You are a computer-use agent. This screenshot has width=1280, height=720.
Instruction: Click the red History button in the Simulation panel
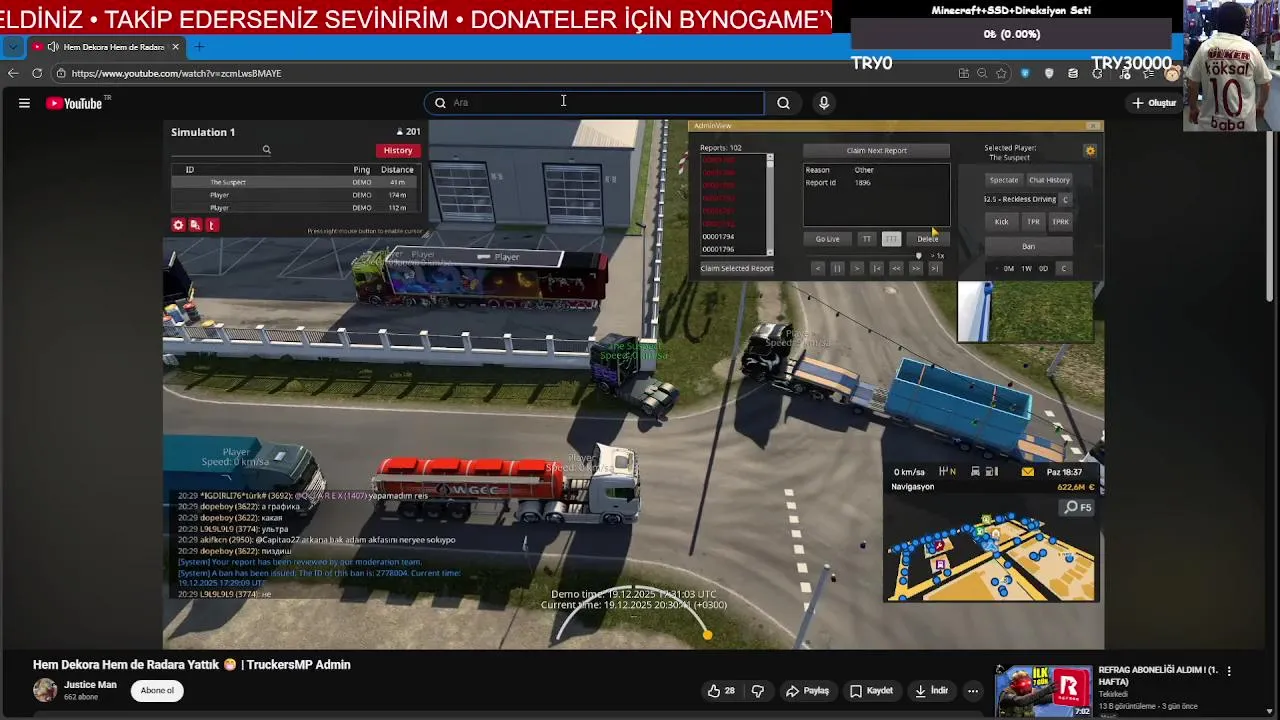pyautogui.click(x=398, y=150)
